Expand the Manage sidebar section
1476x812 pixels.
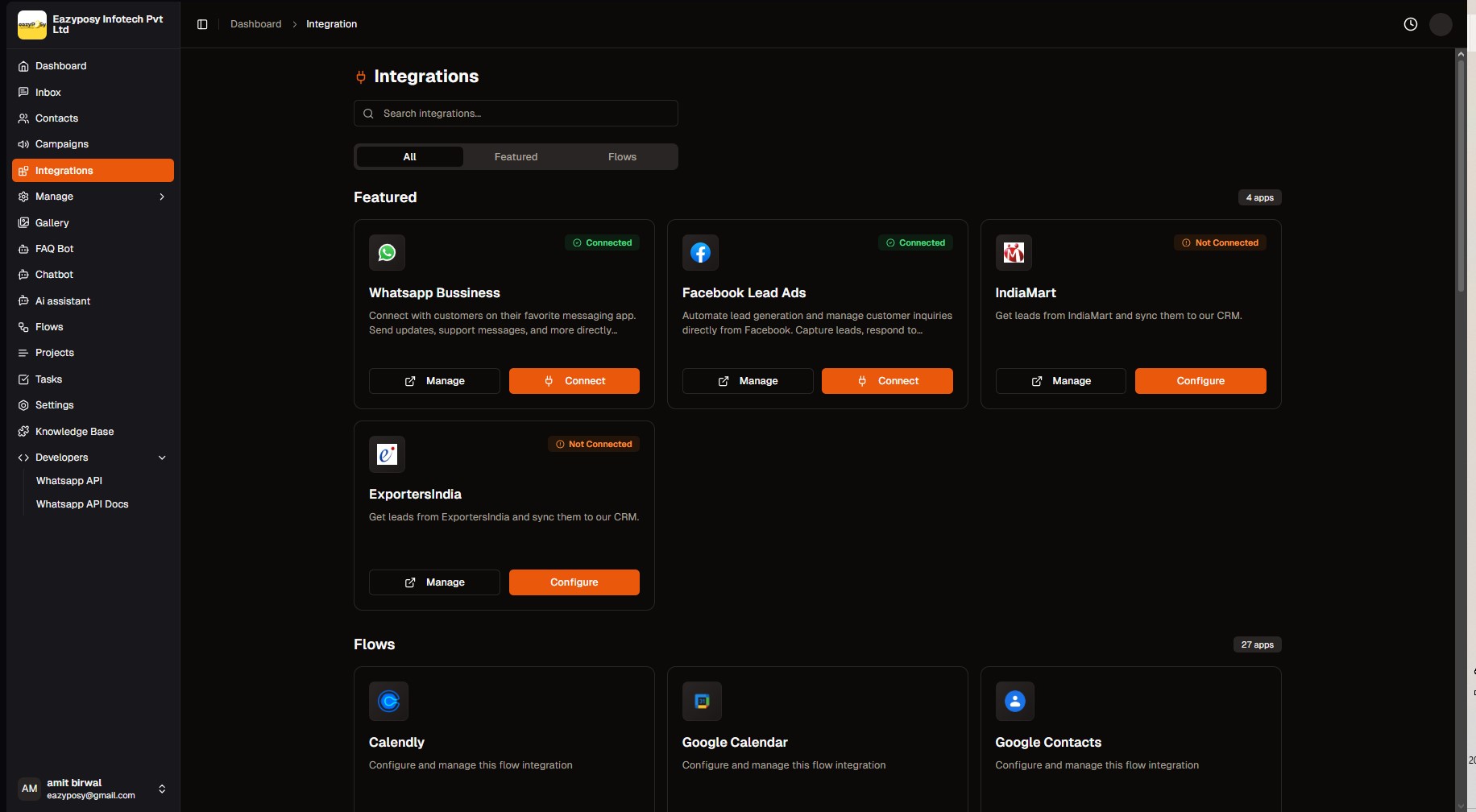pos(162,197)
